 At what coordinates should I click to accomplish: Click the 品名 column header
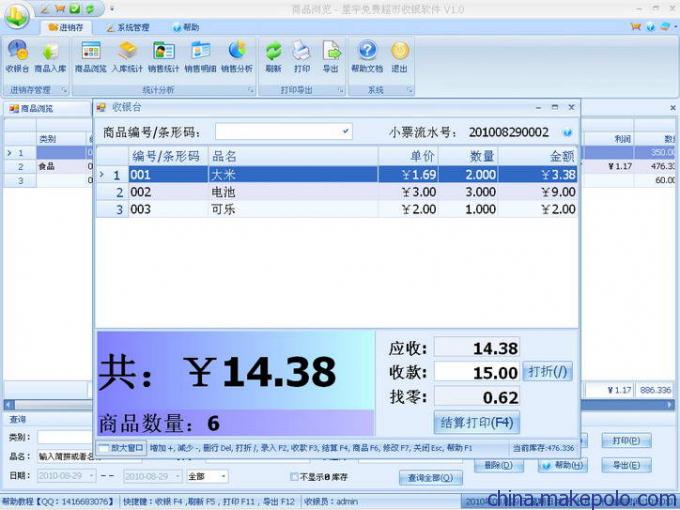pyautogui.click(x=293, y=156)
